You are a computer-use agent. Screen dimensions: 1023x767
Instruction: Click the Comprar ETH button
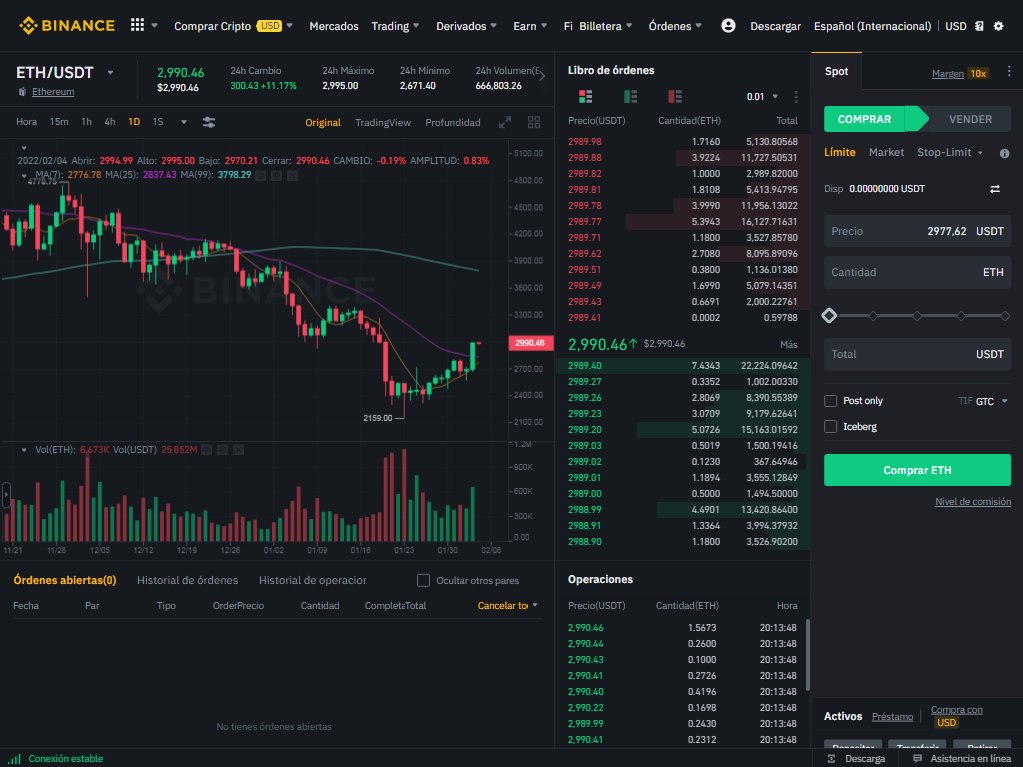916,469
